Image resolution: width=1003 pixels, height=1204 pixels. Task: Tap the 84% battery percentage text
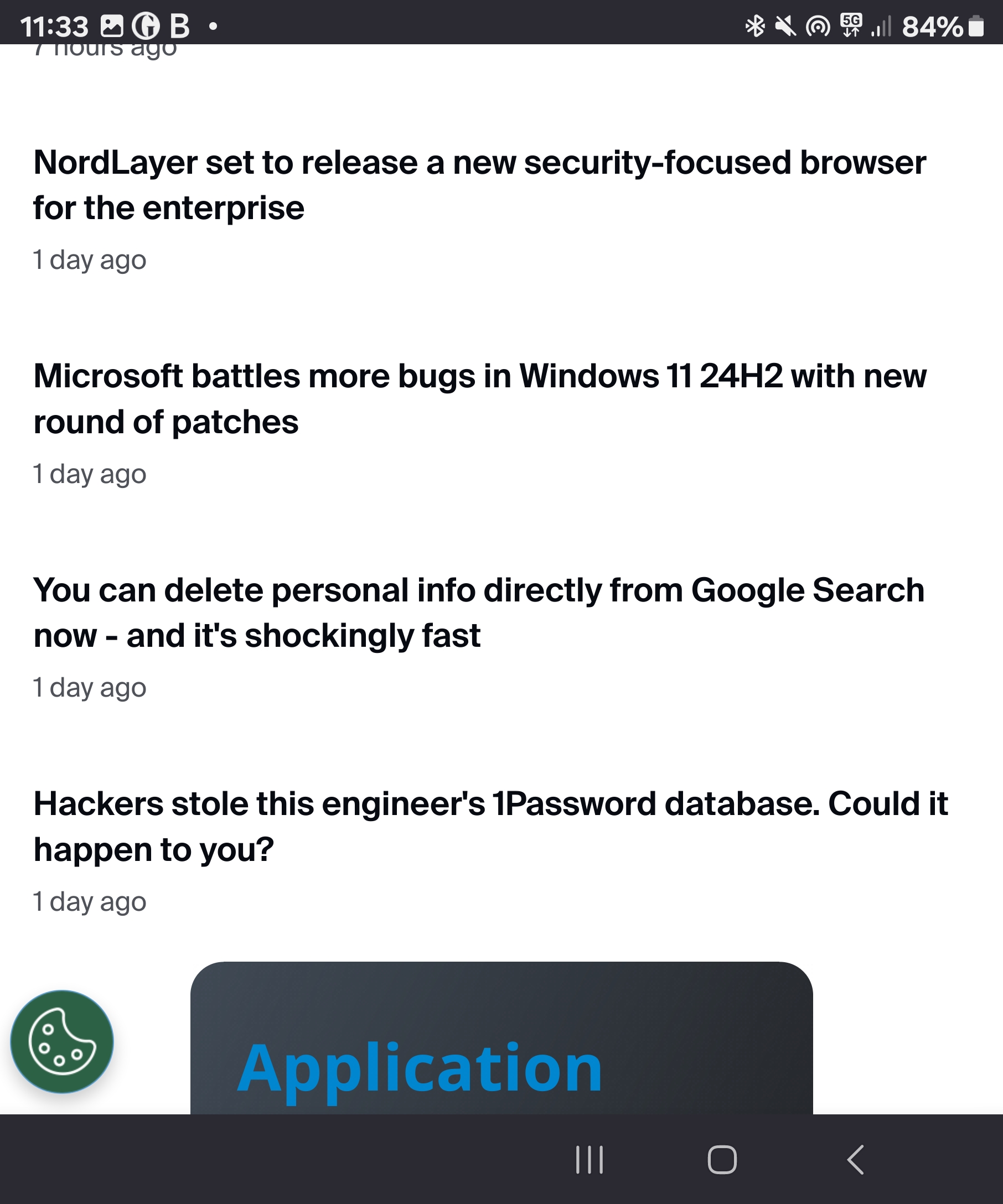(x=933, y=27)
